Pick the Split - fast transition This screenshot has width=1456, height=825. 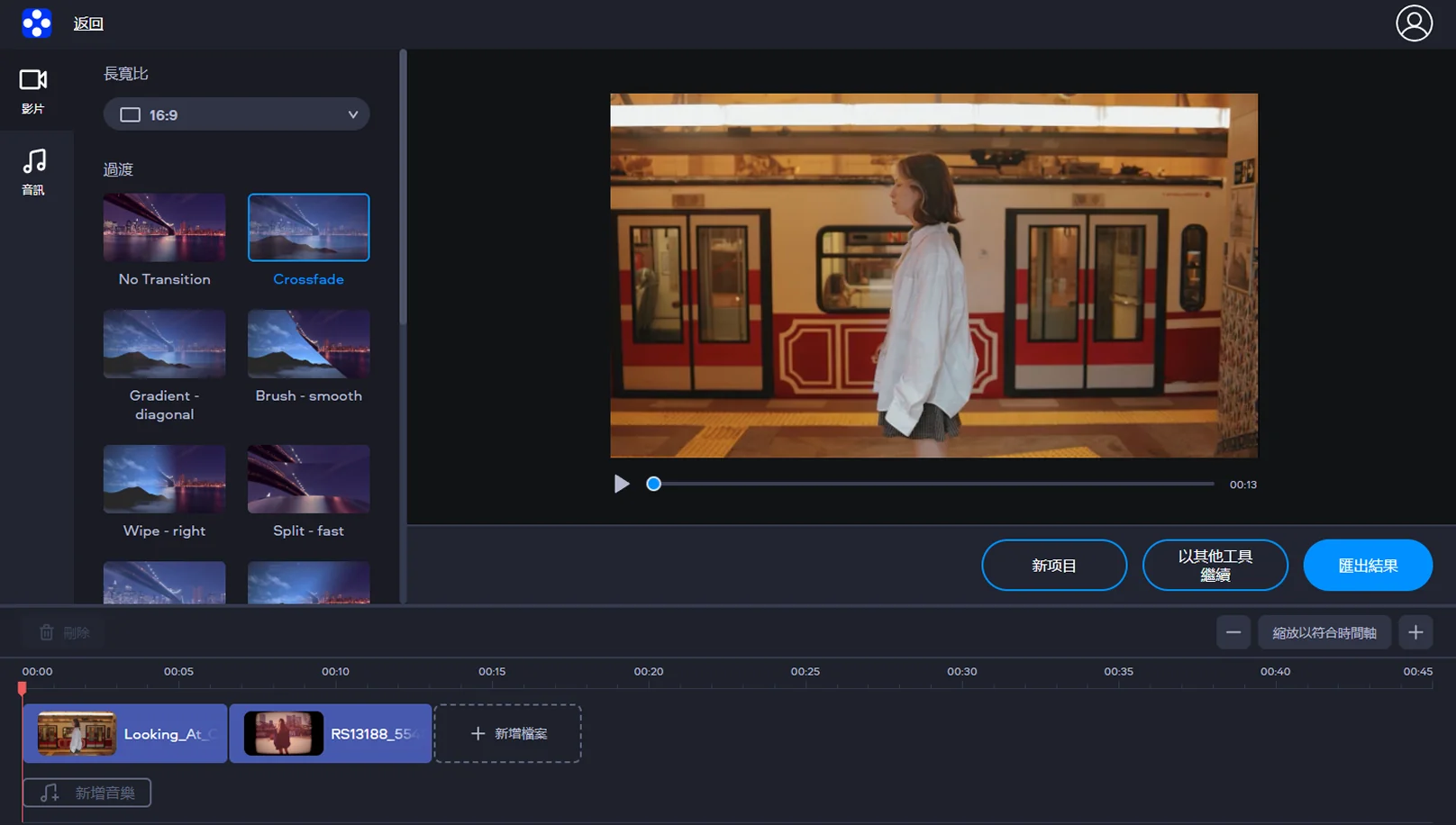point(308,479)
